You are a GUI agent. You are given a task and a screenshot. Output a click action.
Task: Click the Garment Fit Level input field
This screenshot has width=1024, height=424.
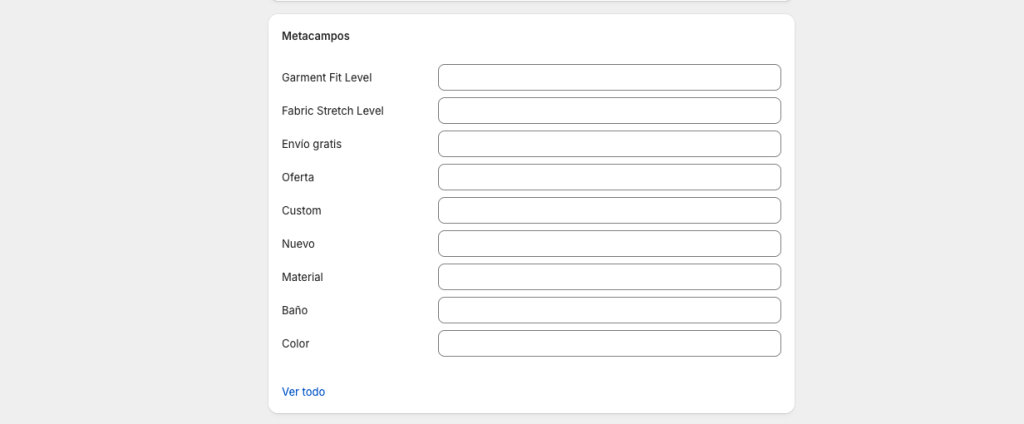click(x=609, y=77)
